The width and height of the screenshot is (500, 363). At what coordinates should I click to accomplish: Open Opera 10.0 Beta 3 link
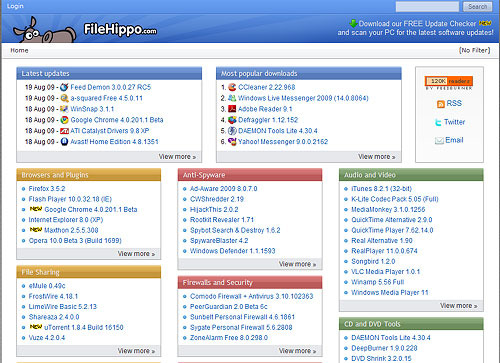75,240
